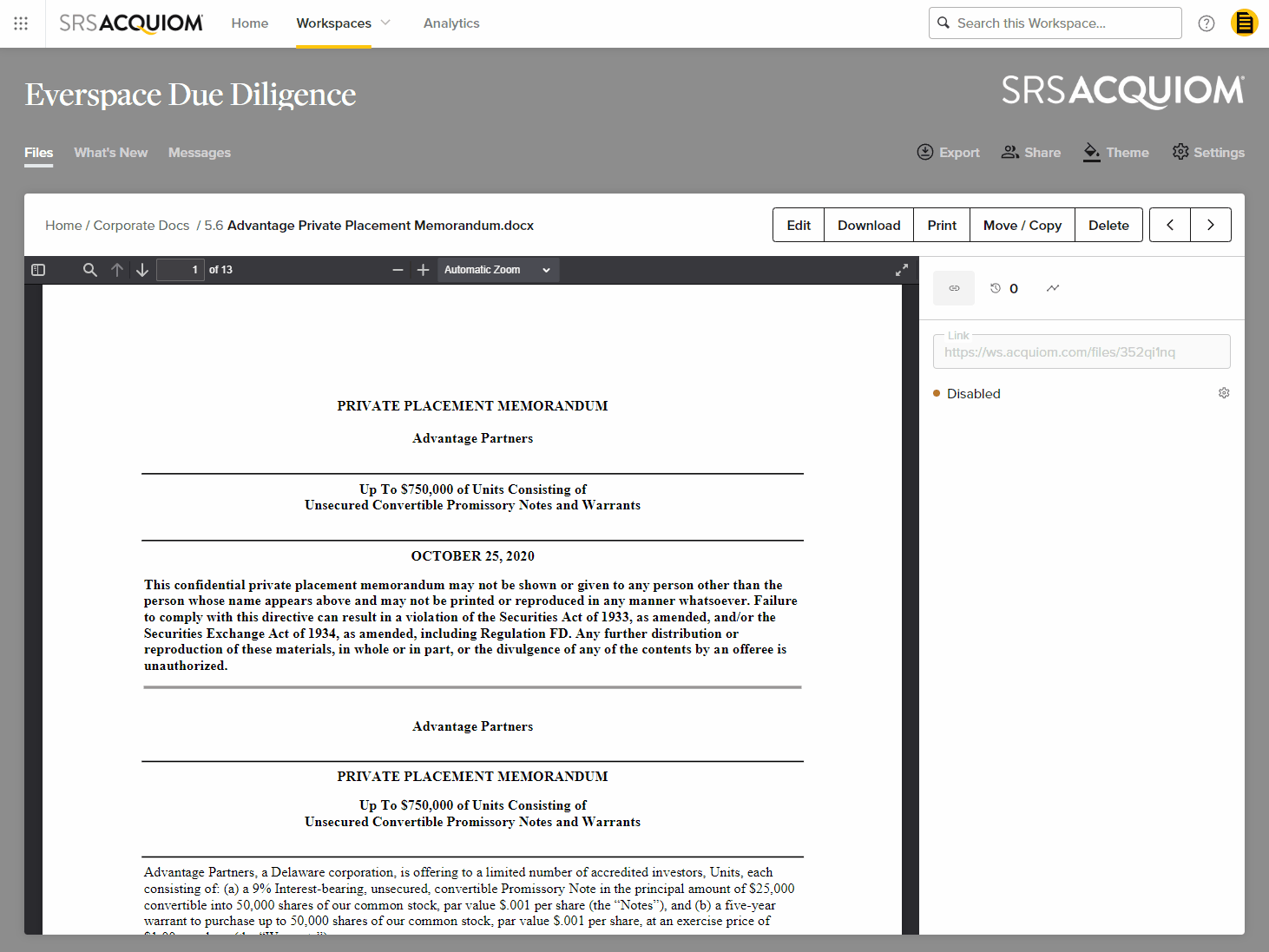The image size is (1269, 952).
Task: Go to previous page with up arrow
Action: tap(117, 270)
